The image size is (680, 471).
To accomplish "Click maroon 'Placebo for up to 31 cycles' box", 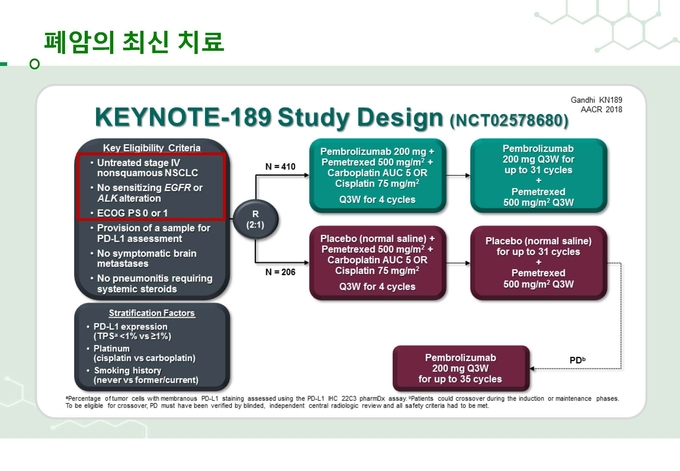I will click(538, 263).
